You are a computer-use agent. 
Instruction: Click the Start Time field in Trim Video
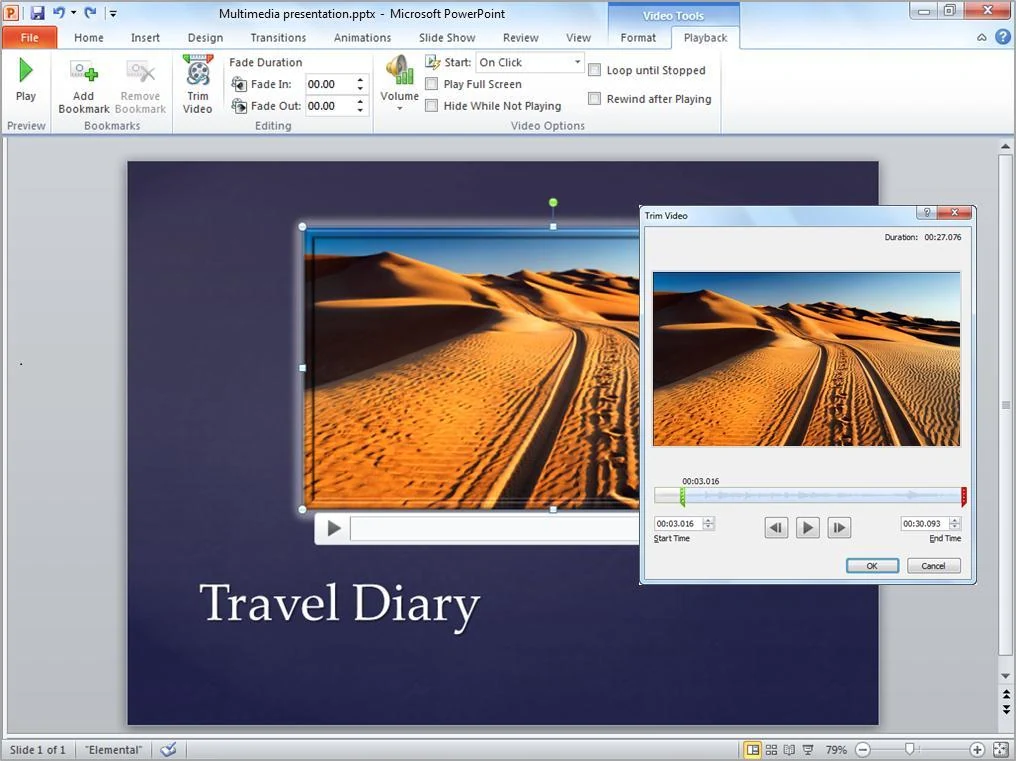(678, 523)
